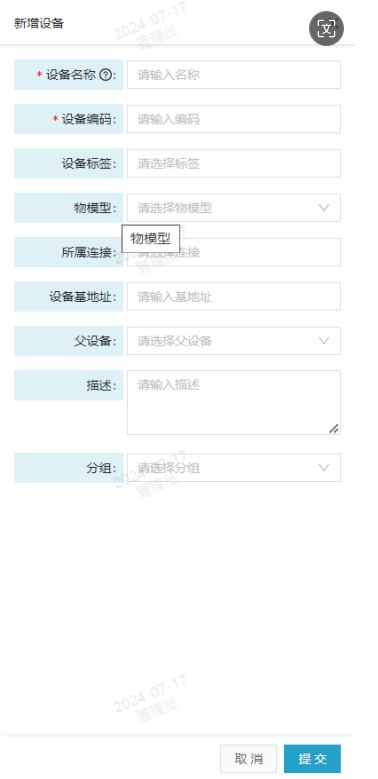Submit the form with 提交 button

point(312,759)
